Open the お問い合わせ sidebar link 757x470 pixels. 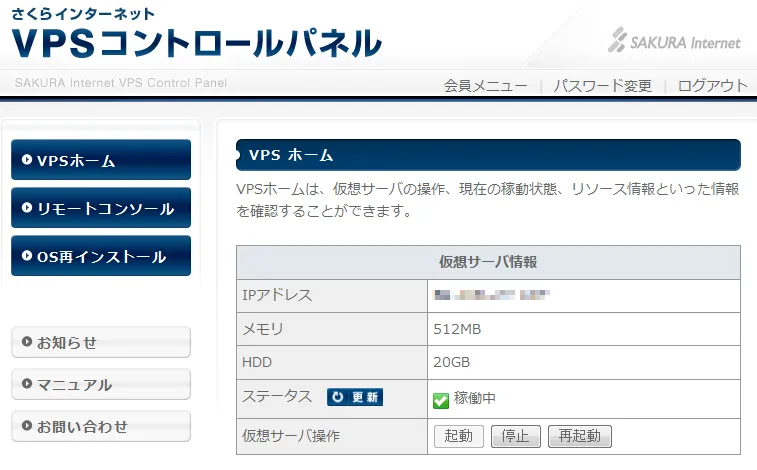pos(101,426)
